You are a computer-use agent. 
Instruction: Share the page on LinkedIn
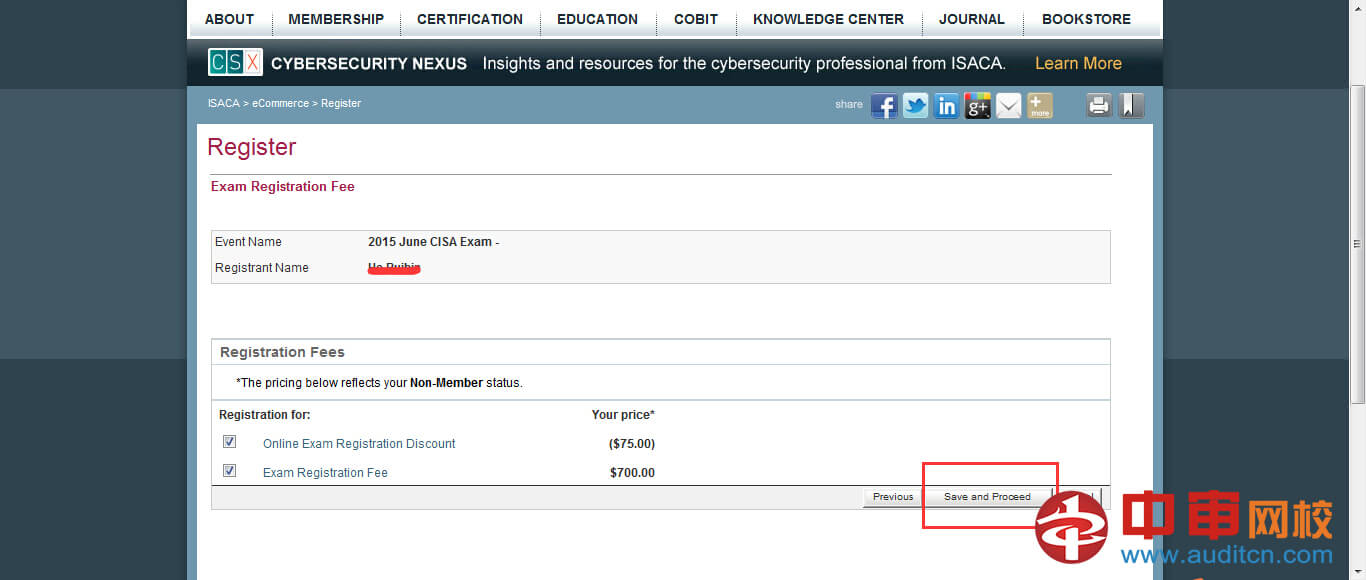(946, 106)
